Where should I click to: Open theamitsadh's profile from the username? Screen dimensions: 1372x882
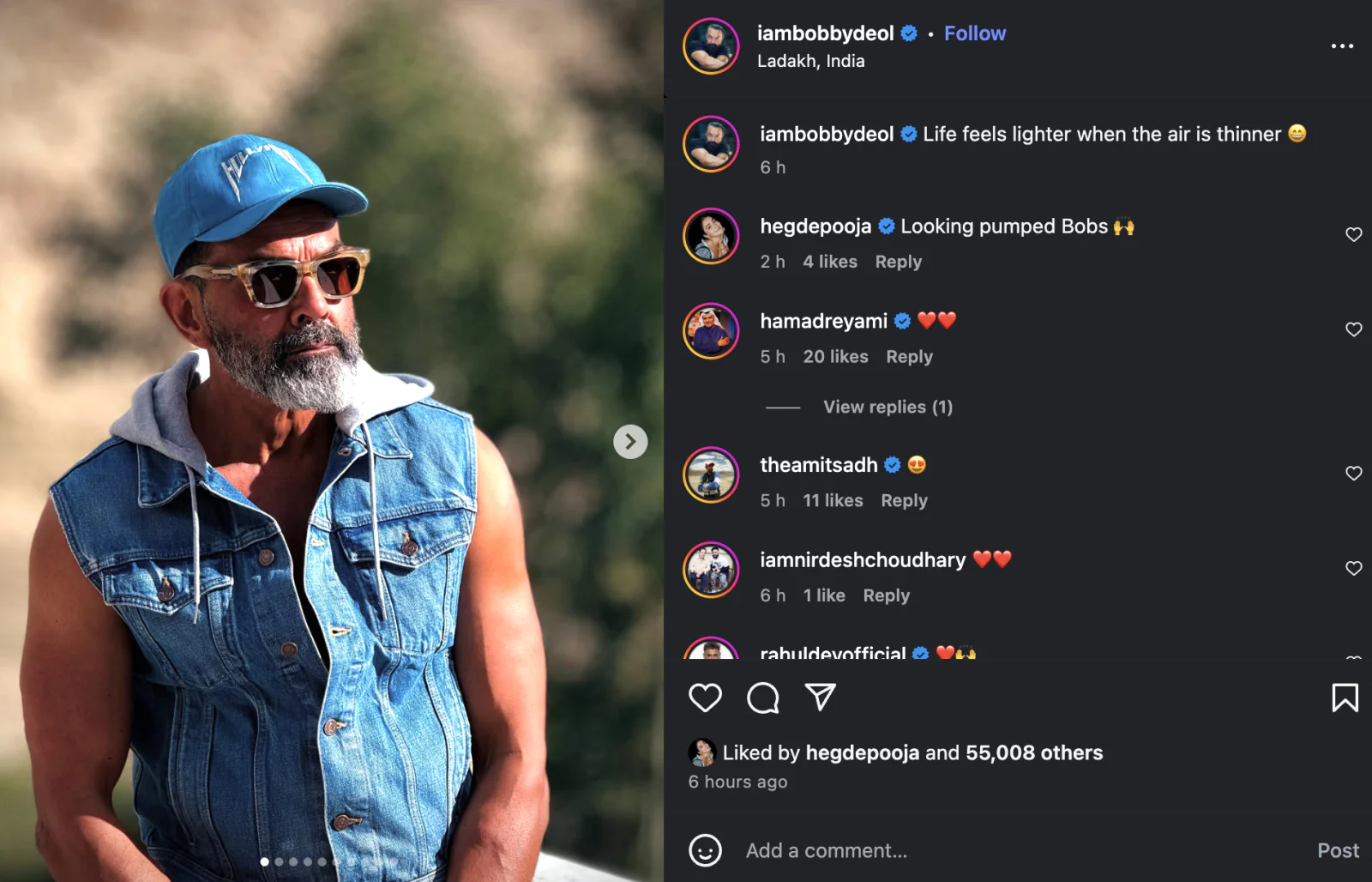818,465
